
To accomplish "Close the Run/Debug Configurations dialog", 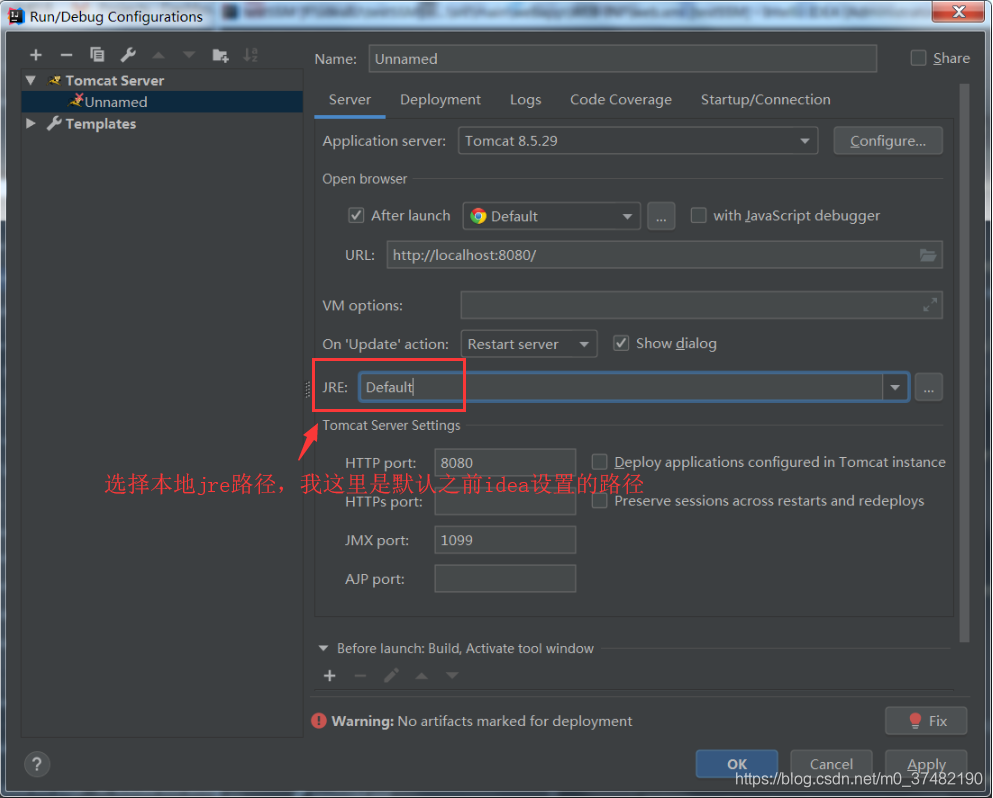I will (959, 11).
